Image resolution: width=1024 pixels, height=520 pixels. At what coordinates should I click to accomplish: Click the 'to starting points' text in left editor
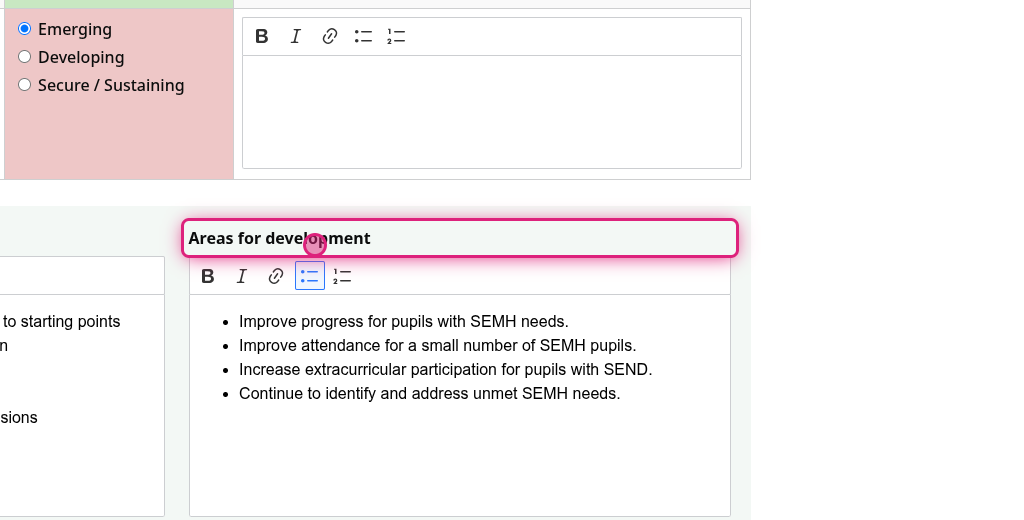pos(61,321)
